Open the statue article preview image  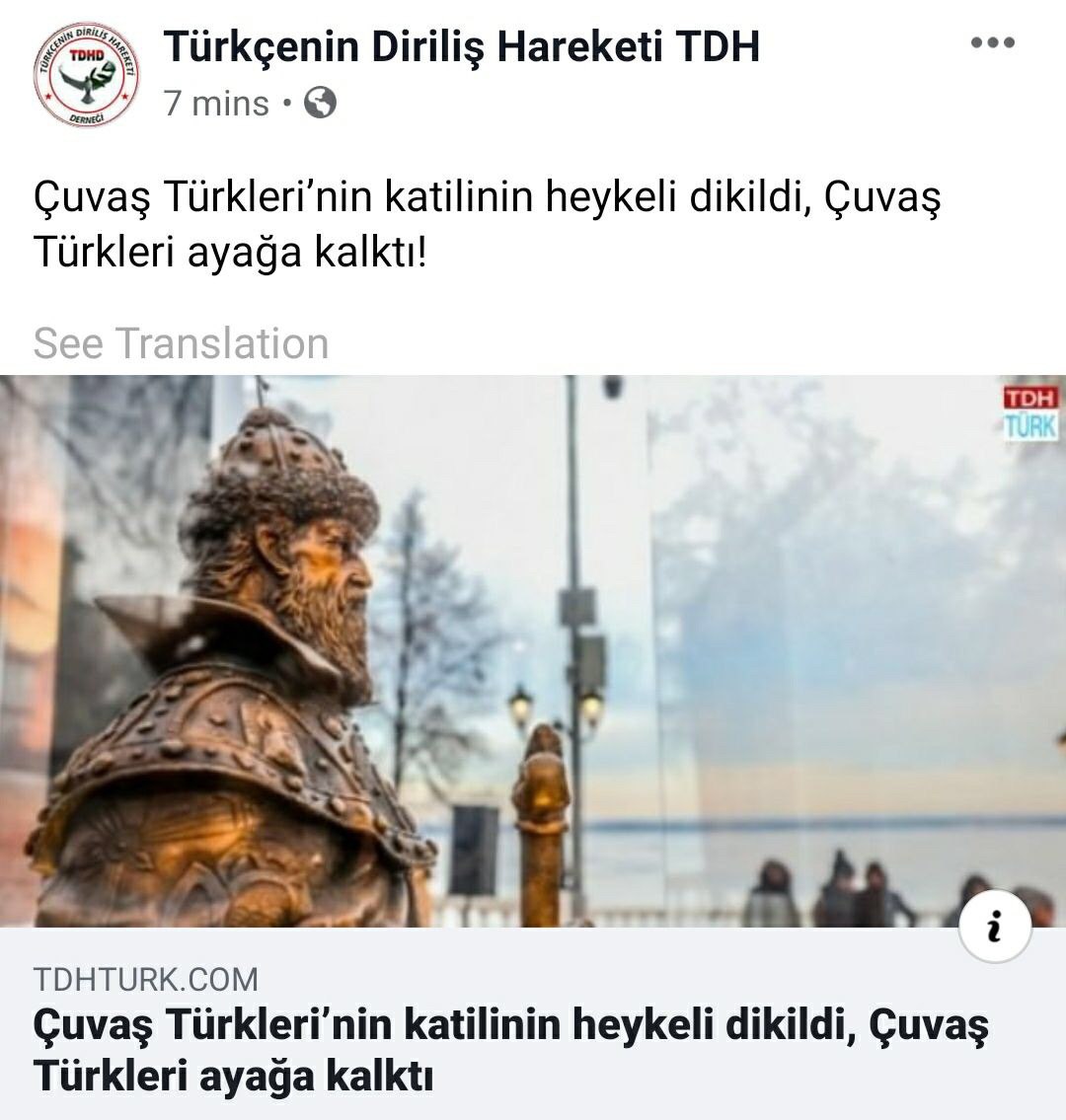coord(533,650)
